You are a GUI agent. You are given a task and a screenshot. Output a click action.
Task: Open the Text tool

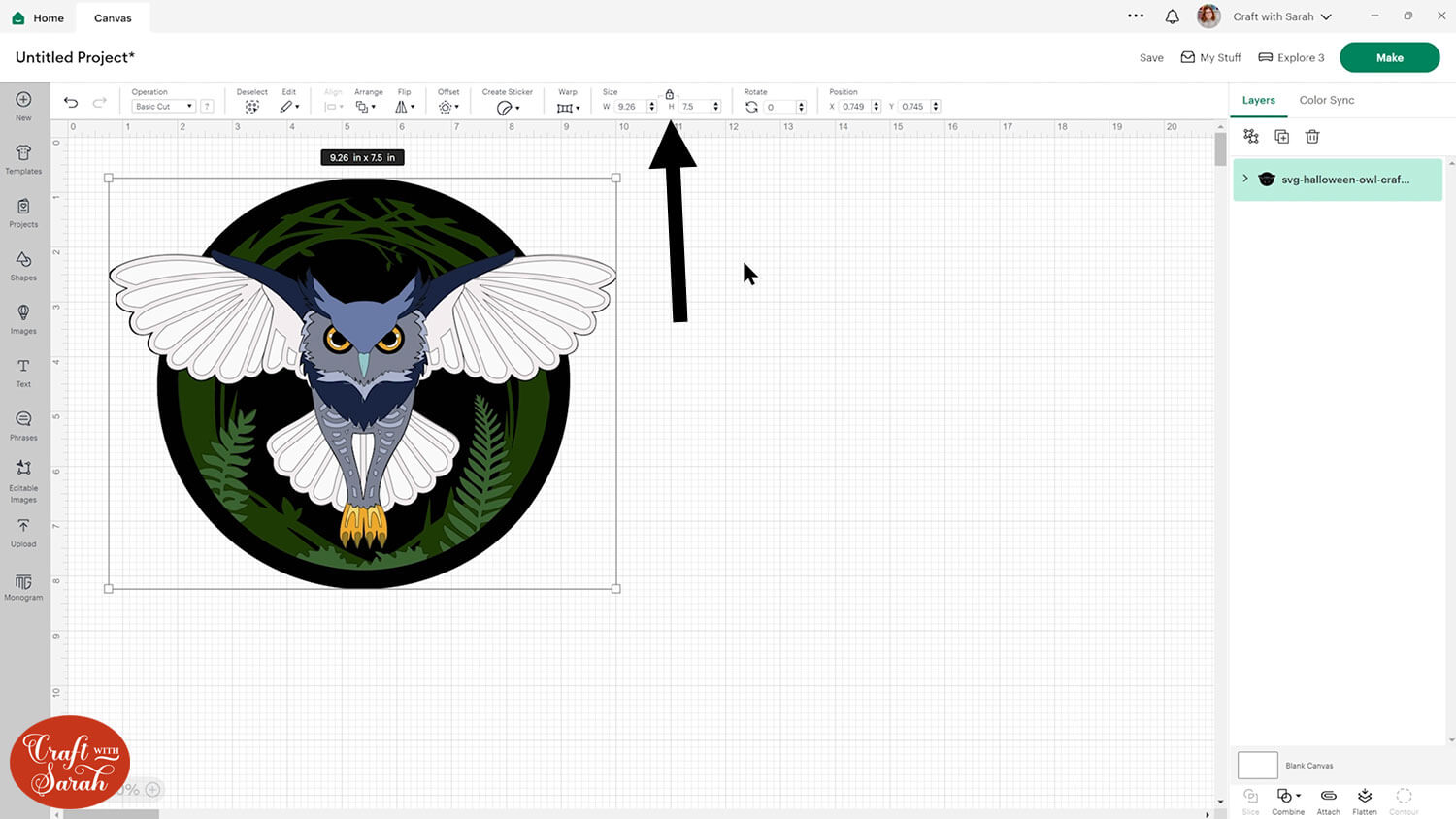23,371
